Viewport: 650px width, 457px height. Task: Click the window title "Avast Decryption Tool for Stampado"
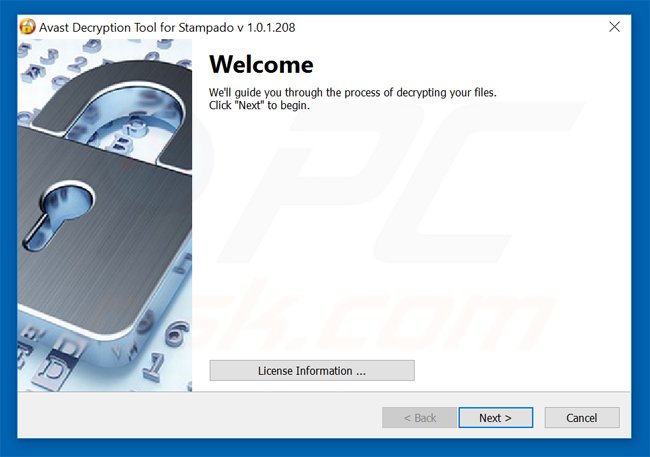coord(136,27)
